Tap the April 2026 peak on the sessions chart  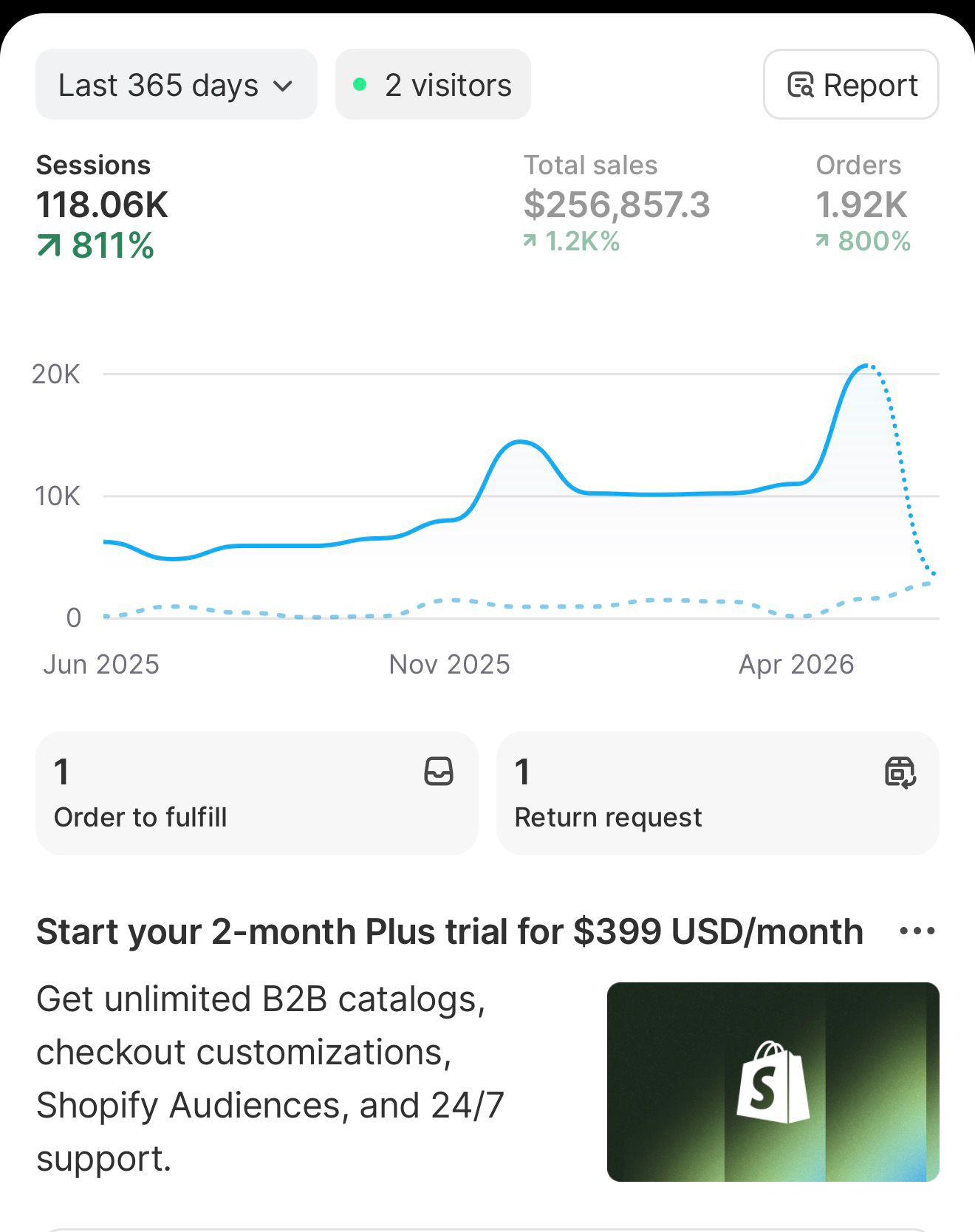coord(863,366)
